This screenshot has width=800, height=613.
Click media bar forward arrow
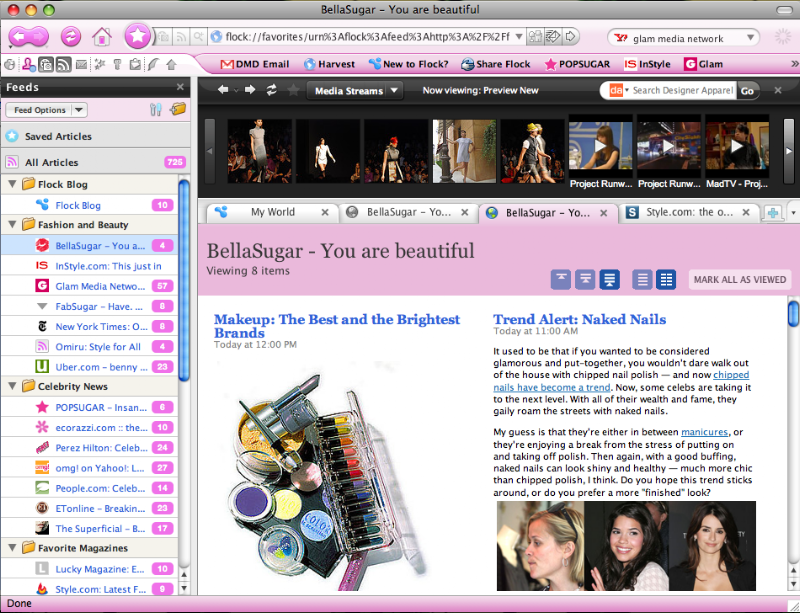click(250, 90)
